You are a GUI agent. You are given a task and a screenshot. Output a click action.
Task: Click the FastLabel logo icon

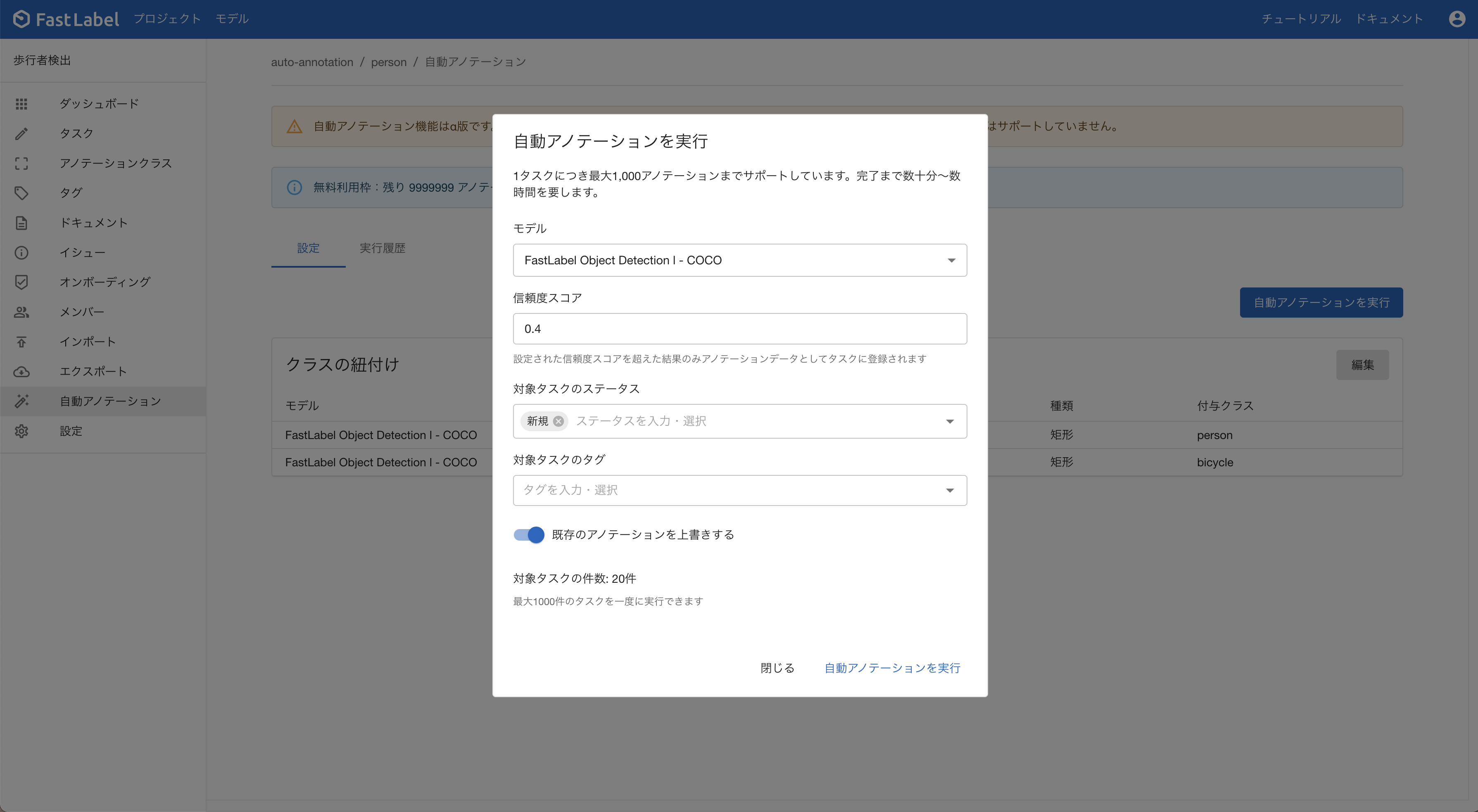click(x=21, y=19)
